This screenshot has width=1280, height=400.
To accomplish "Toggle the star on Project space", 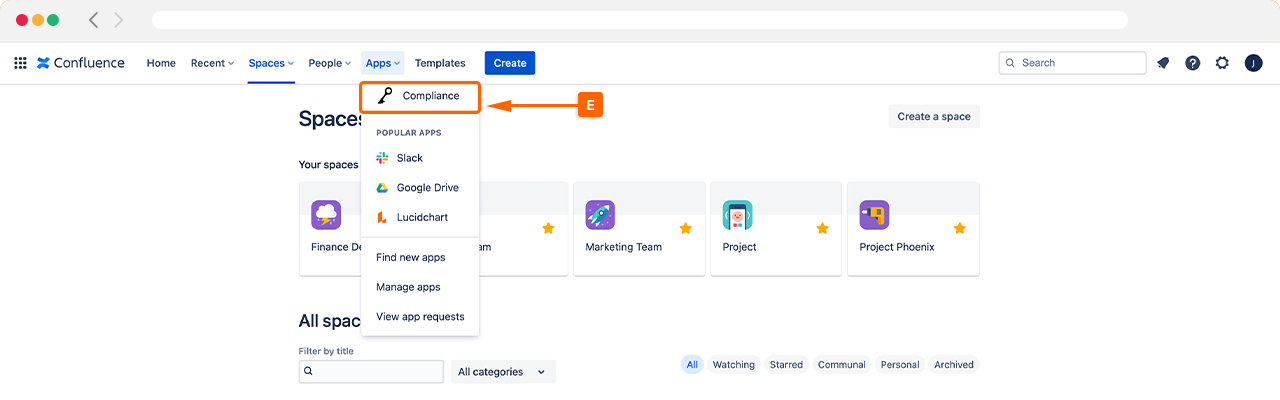I will click(822, 228).
